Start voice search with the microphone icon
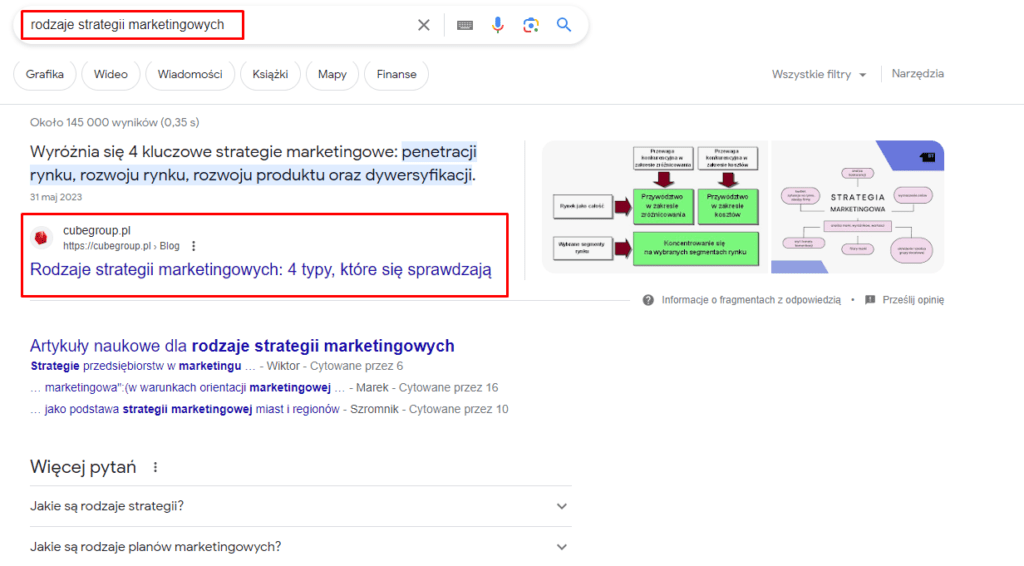Screen dimensions: 1024x566 (498, 25)
